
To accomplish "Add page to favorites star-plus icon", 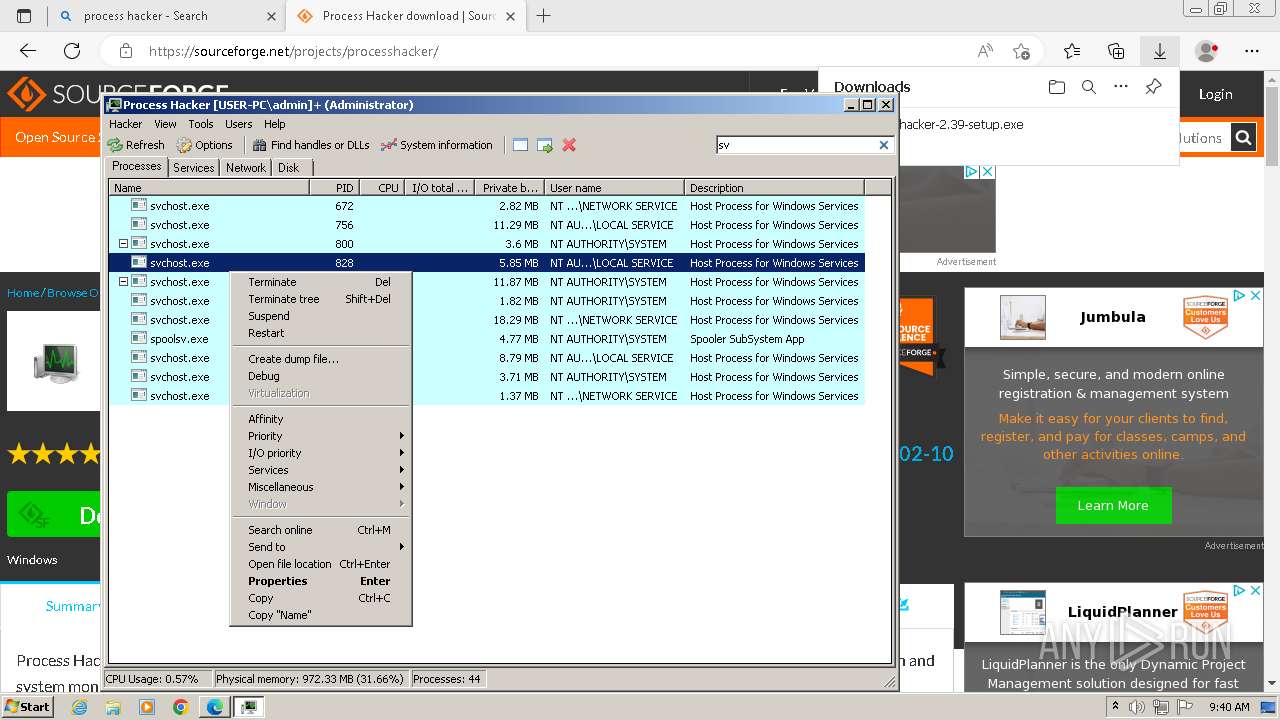I will (1021, 51).
